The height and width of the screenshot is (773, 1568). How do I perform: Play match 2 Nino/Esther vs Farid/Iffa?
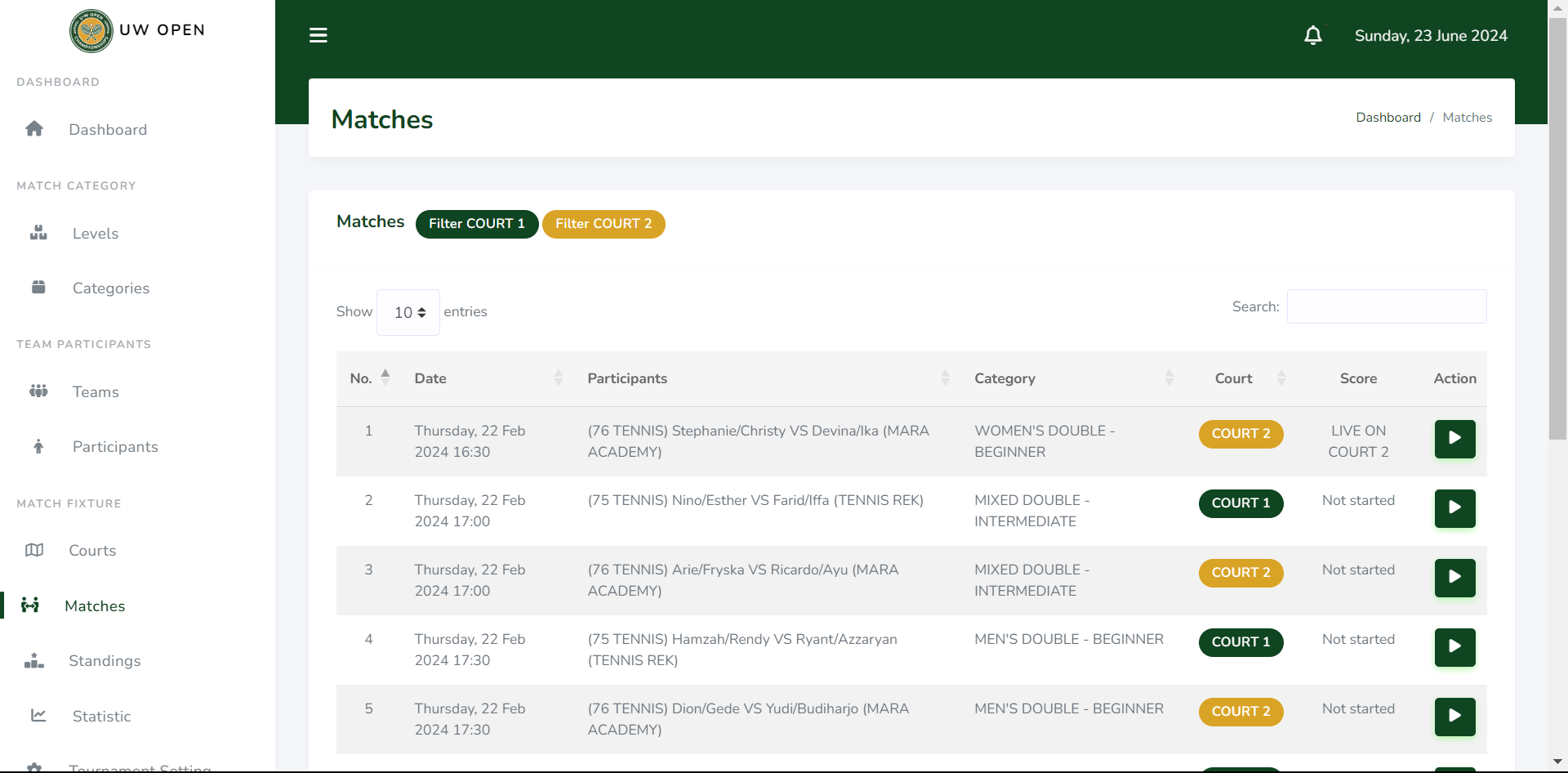1454,508
